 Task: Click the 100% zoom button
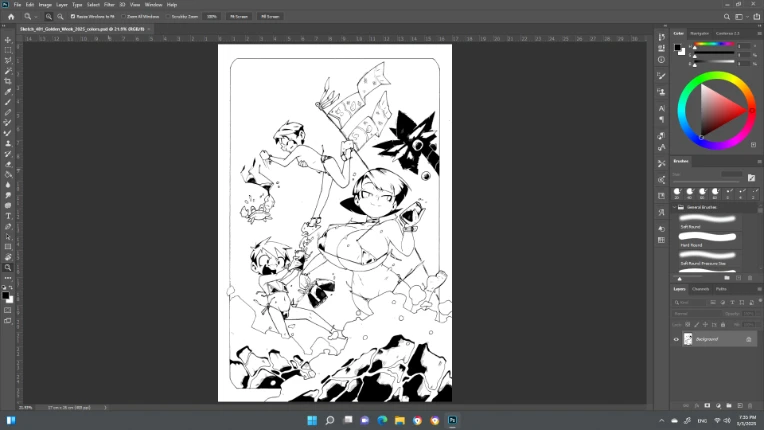[211, 17]
